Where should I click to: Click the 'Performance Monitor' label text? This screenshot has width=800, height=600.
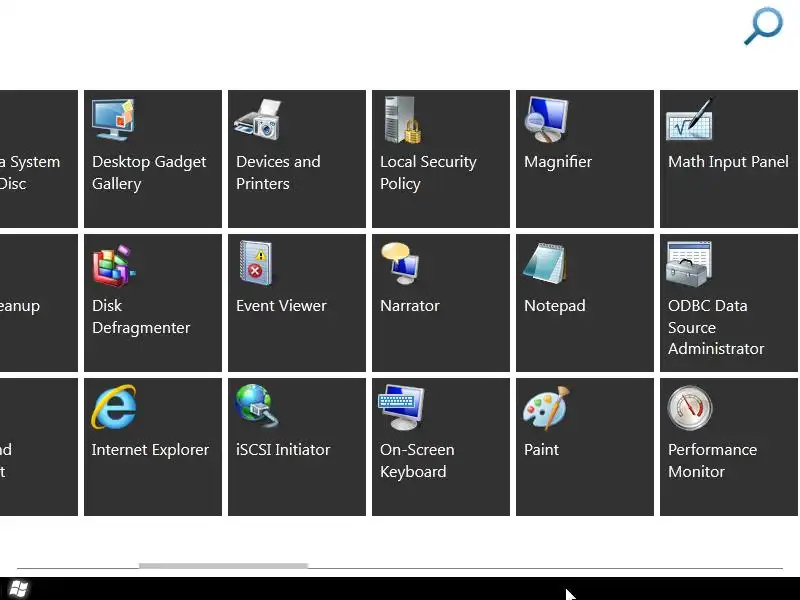click(x=712, y=460)
